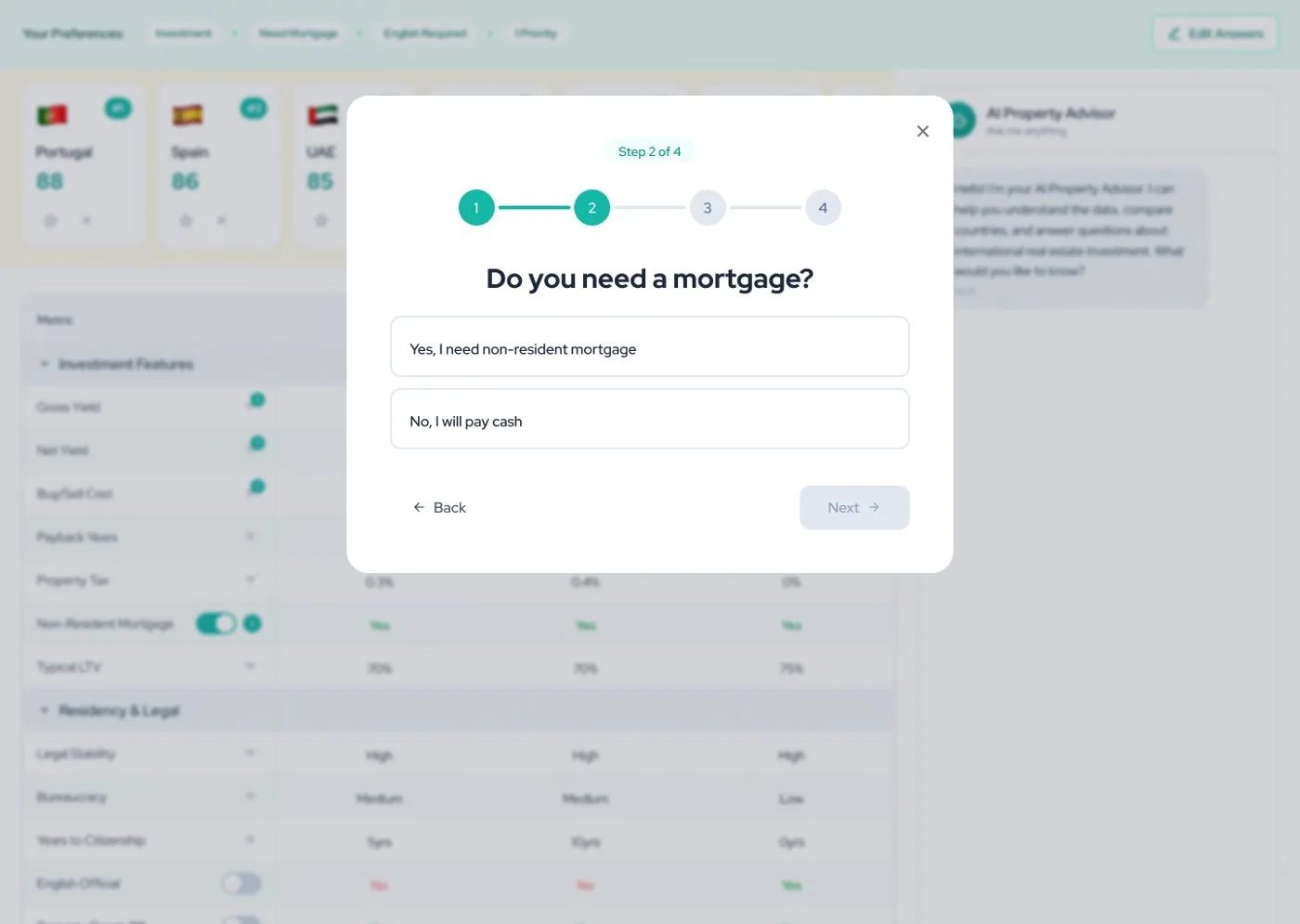Click the Step 2 of 4 badge
Screen dimensions: 1300x924
649,151
